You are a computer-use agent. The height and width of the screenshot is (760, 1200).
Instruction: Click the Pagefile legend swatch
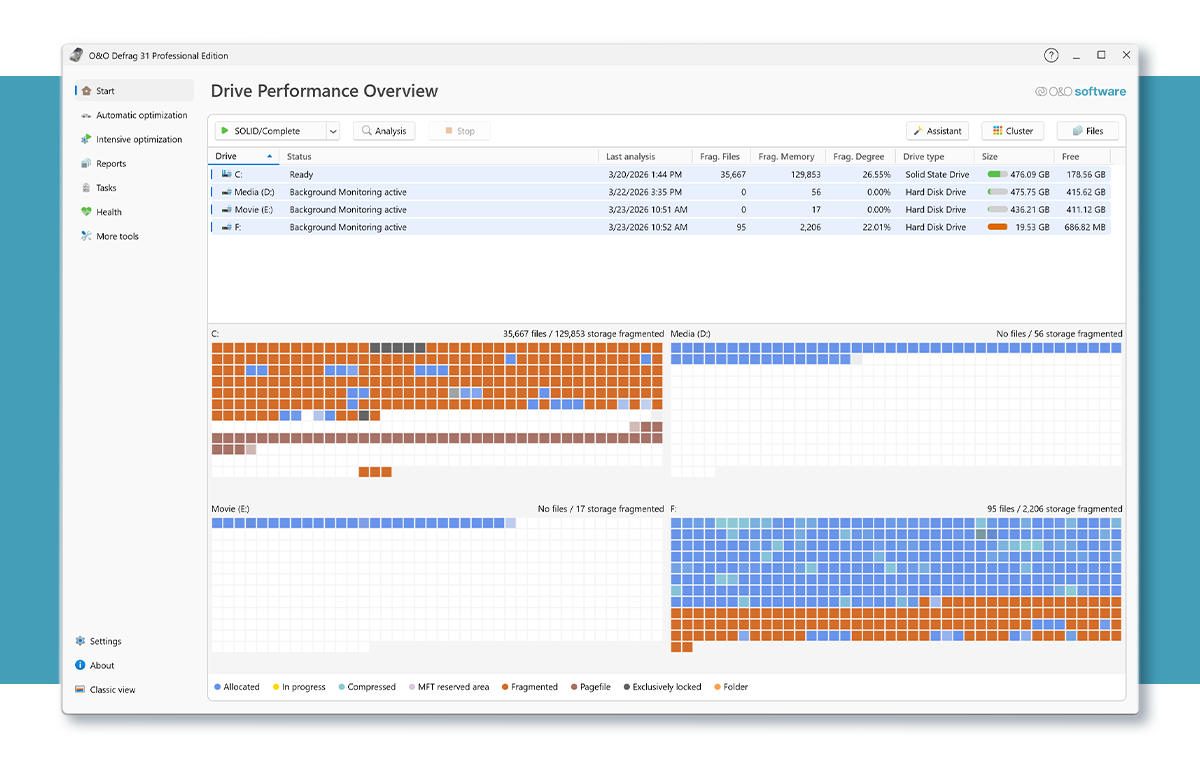tap(574, 687)
